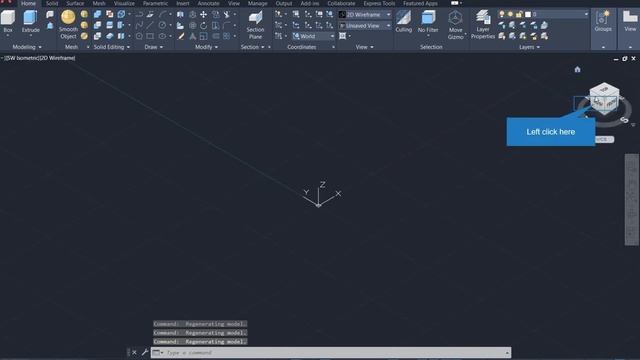Image resolution: width=640 pixels, height=360 pixels.
Task: Click the View button at ribbon's end
Action: [x=630, y=20]
